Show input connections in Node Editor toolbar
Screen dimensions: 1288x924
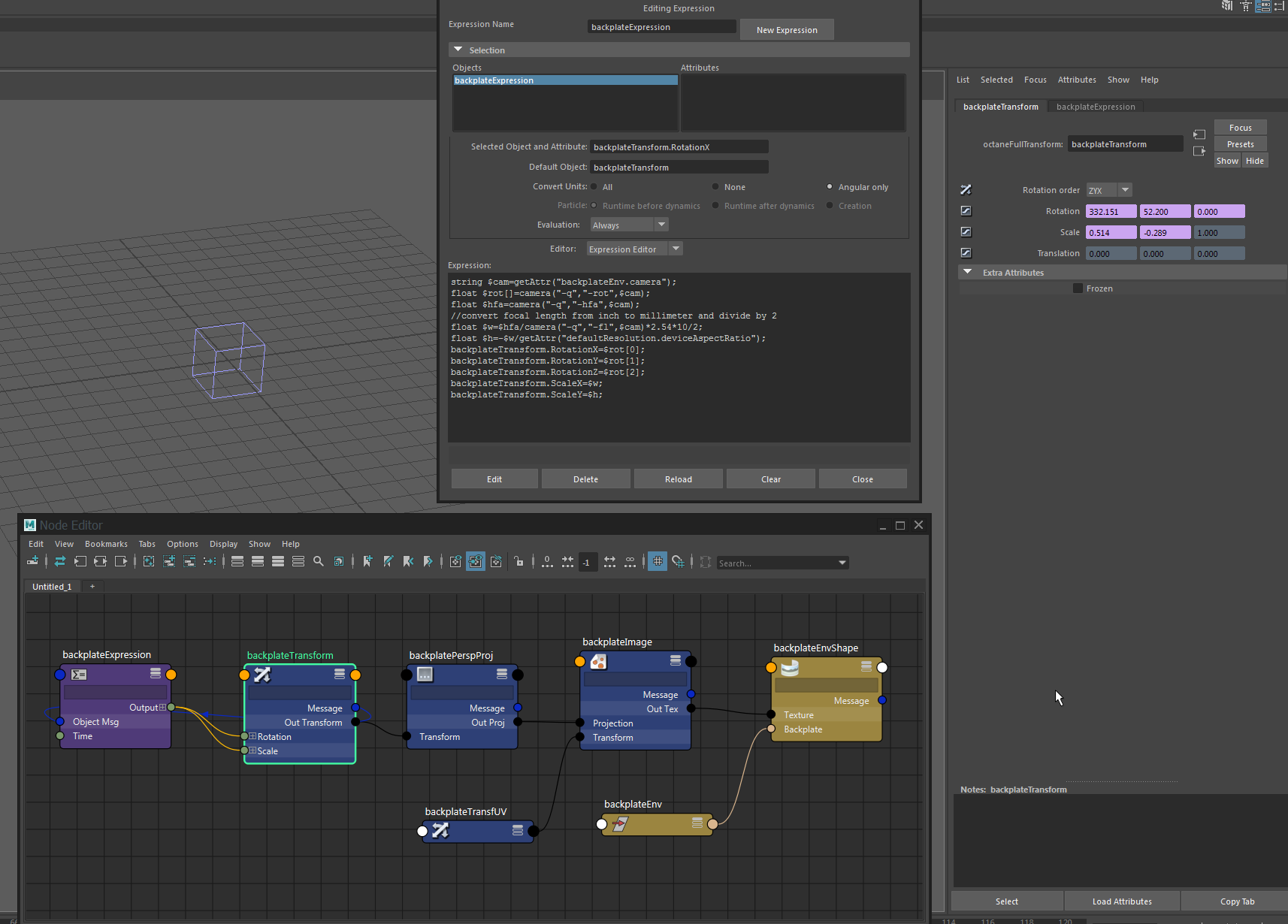pyautogui.click(x=80, y=561)
